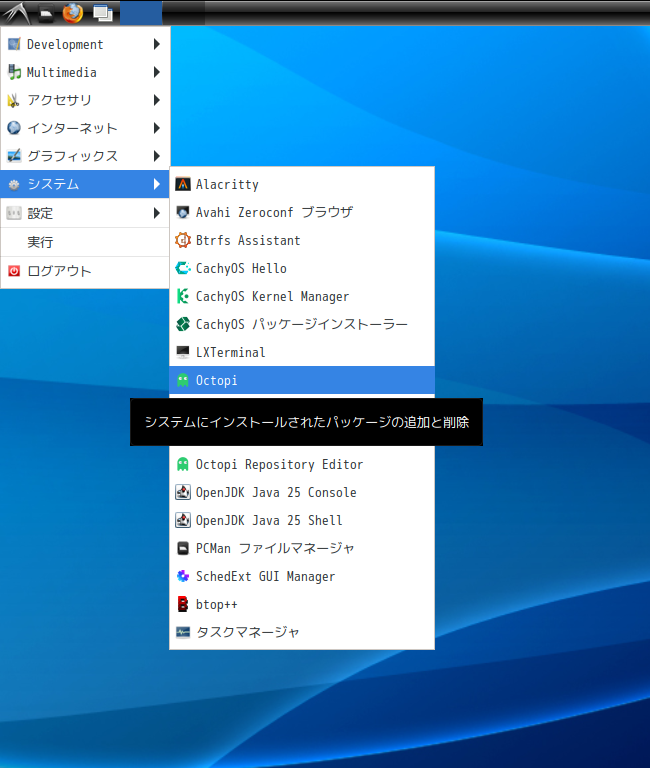
Task: Launch Alacritty from the submenu
Action: 302,184
